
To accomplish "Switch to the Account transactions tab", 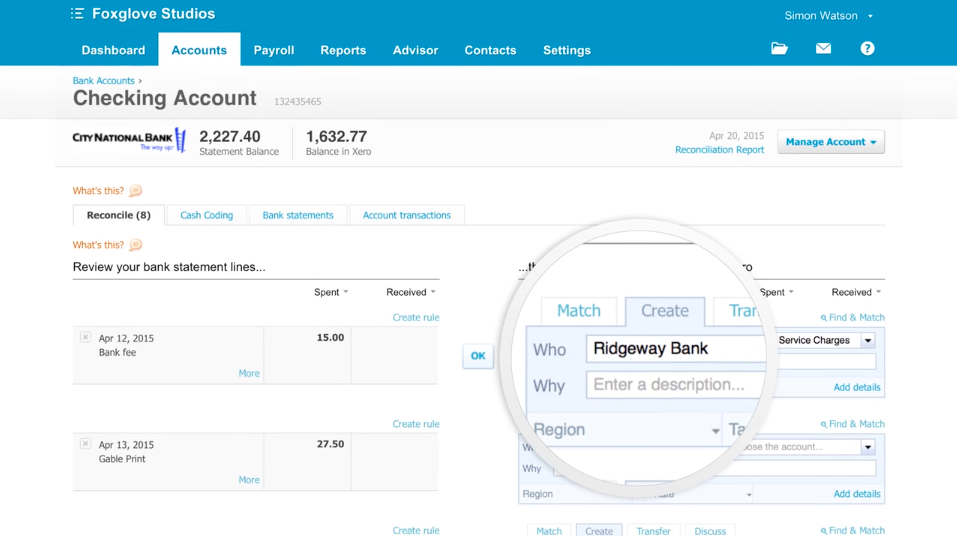I will click(x=406, y=215).
